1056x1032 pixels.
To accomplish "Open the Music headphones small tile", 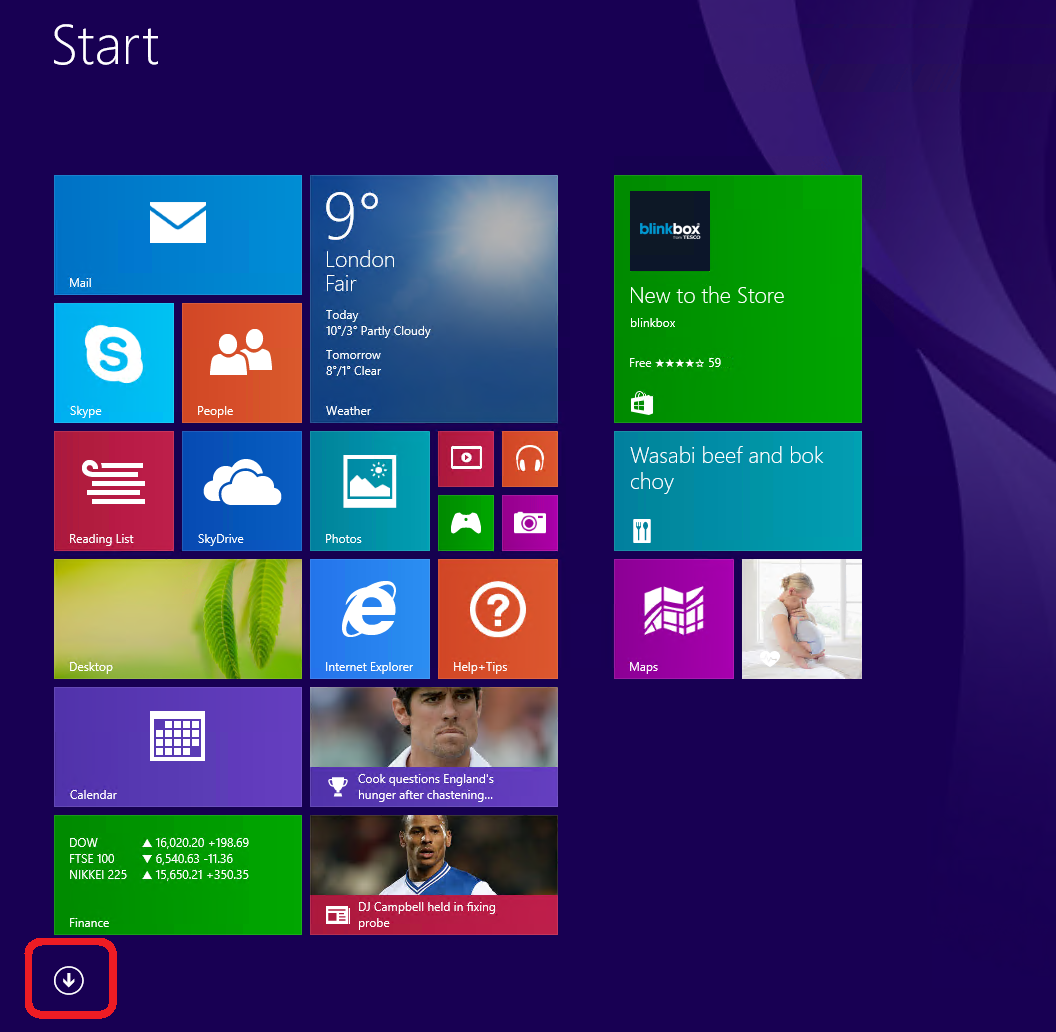I will tap(530, 459).
